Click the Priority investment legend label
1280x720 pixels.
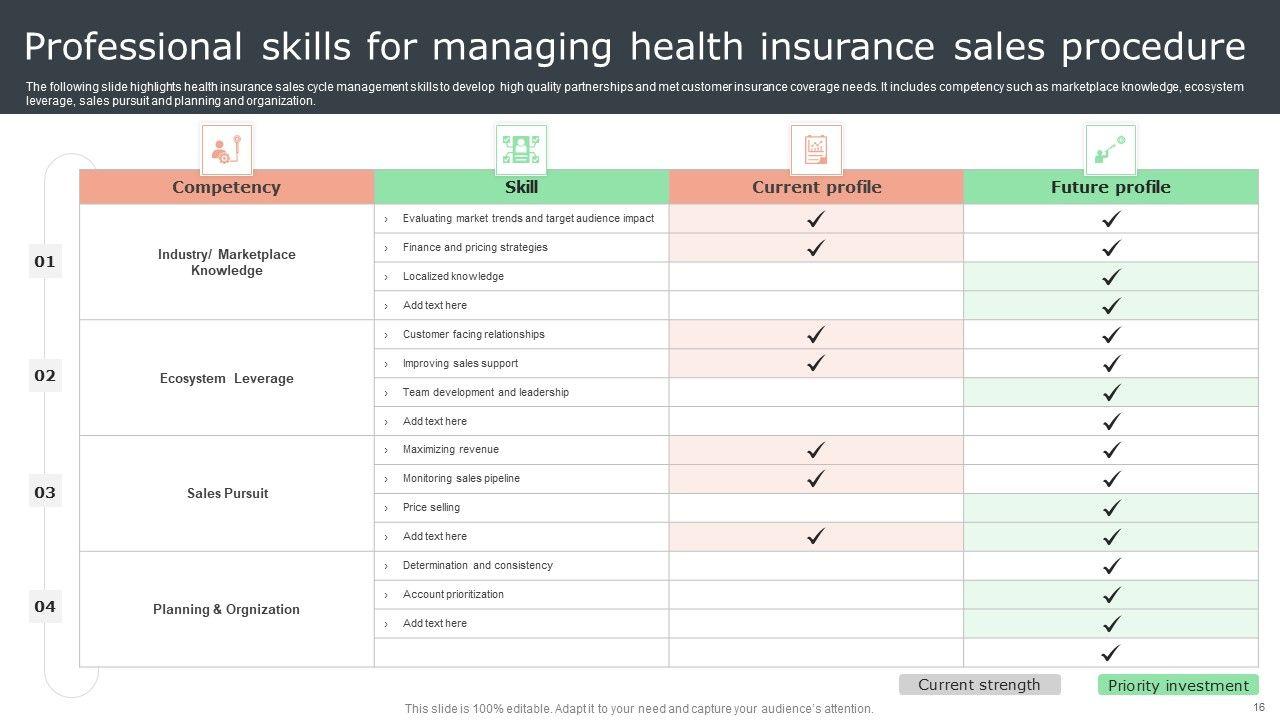pos(1178,685)
